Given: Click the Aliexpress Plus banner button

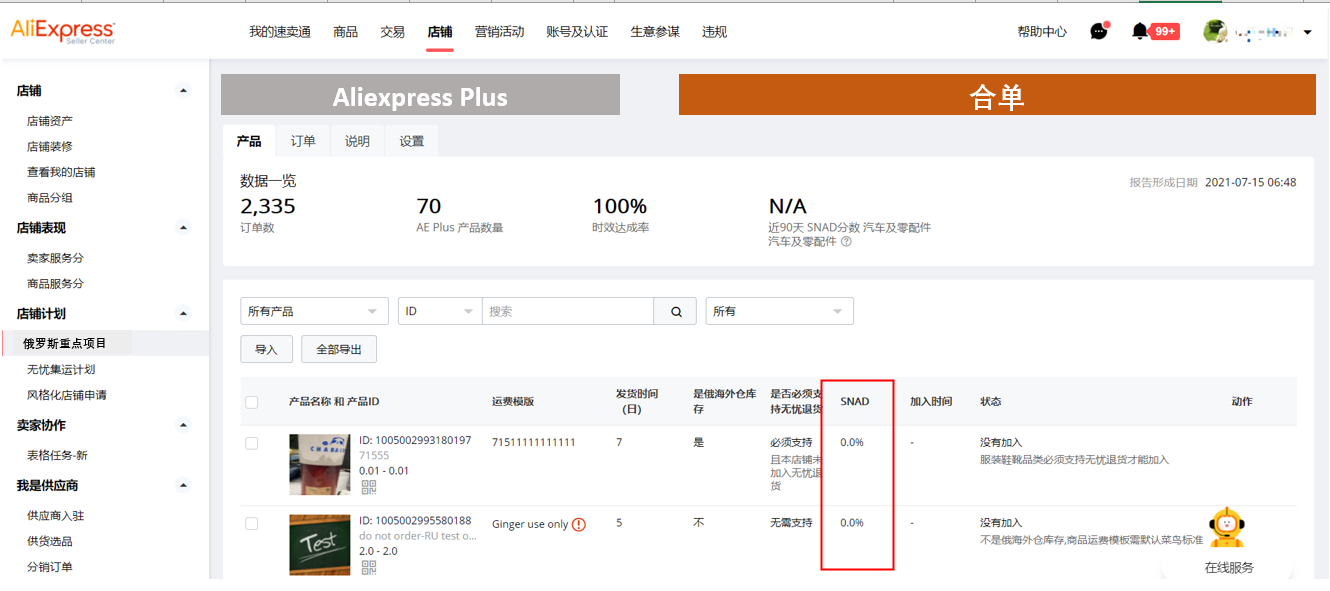Looking at the screenshot, I should 420,95.
